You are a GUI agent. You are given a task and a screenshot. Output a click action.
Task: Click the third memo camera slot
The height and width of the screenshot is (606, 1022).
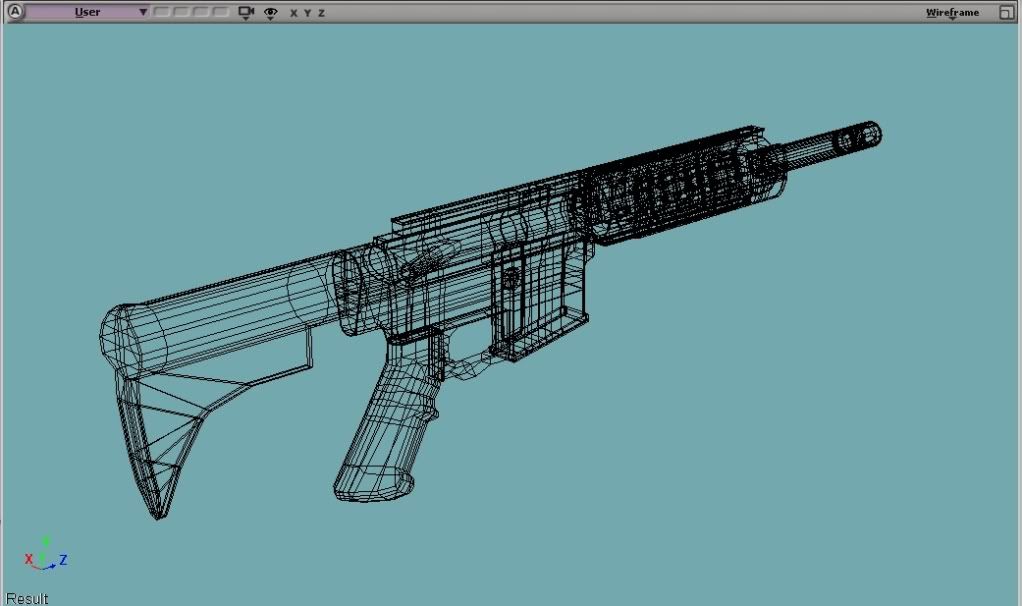(201, 12)
